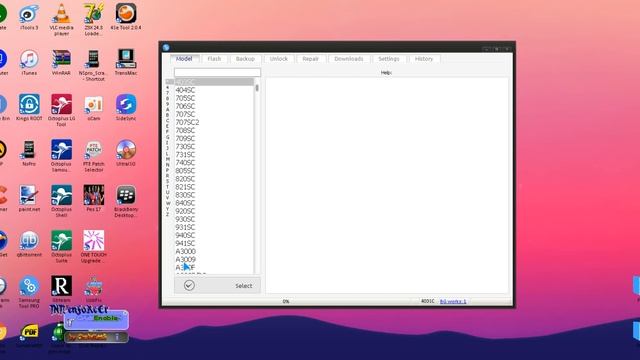The height and width of the screenshot is (360, 640).
Task: Switch to the Model tab
Action: pyautogui.click(x=184, y=59)
